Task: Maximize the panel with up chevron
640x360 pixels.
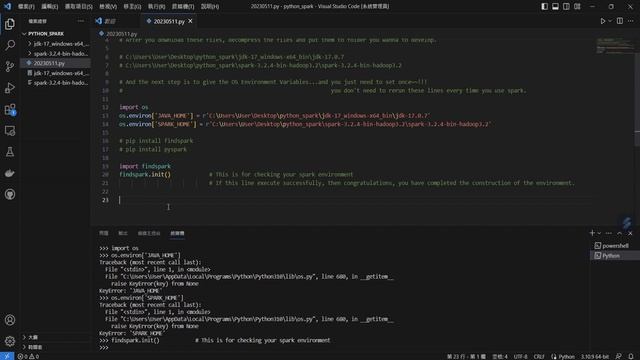Action: pyautogui.click(x=620, y=233)
